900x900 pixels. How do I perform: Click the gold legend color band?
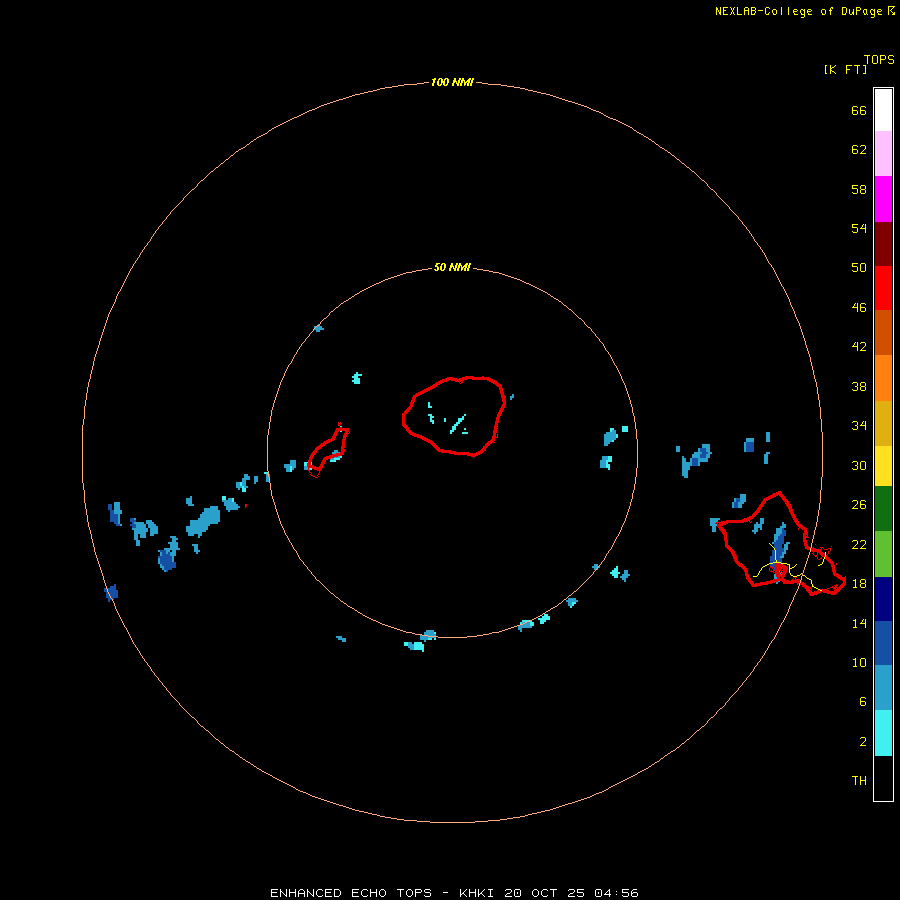883,422
